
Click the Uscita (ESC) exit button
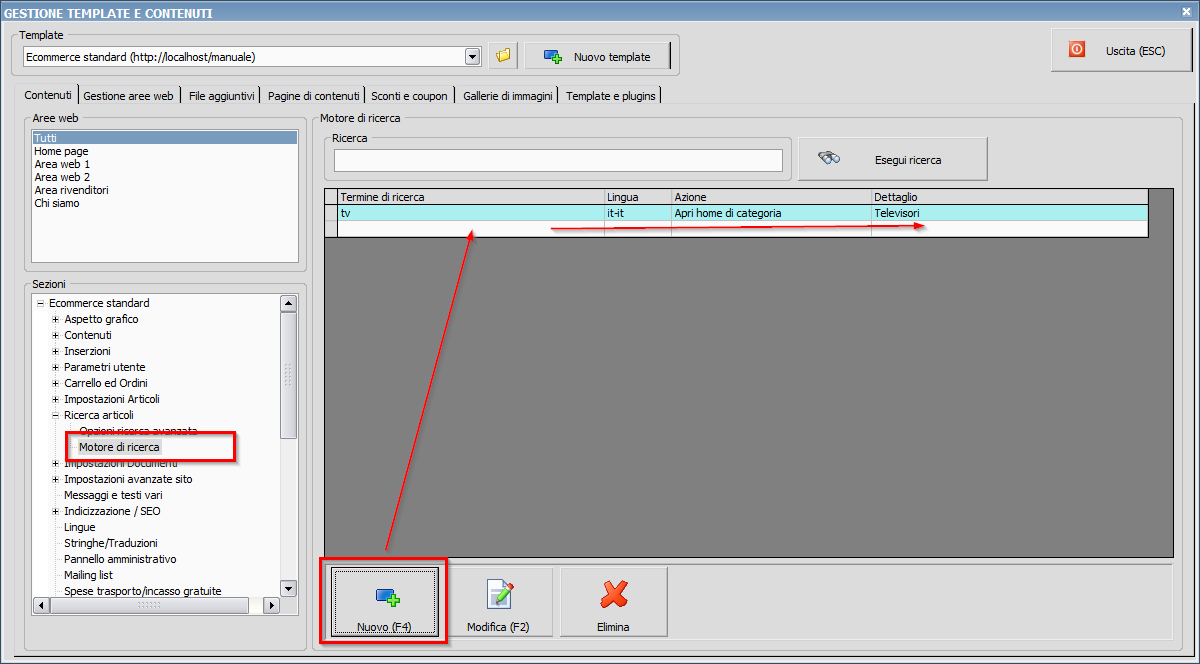click(1122, 50)
